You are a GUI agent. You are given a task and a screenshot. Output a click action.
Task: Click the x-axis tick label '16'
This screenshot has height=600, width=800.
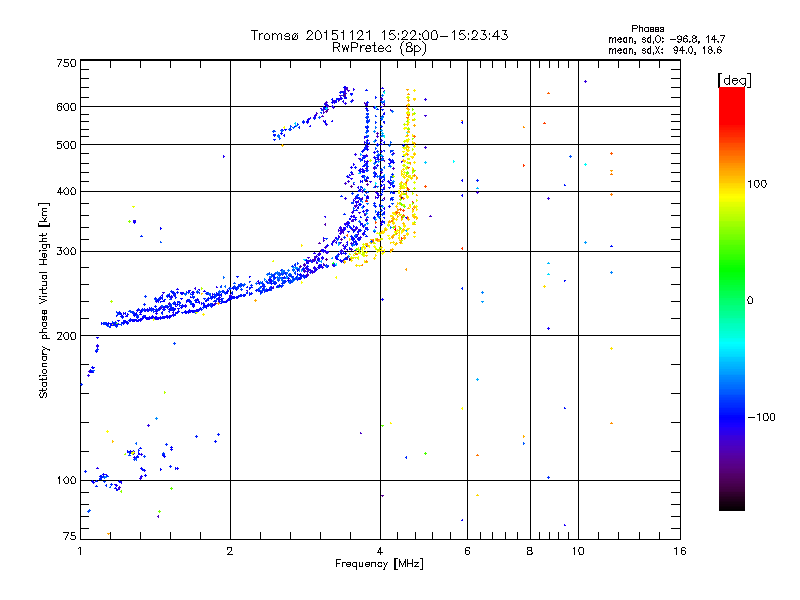click(680, 551)
